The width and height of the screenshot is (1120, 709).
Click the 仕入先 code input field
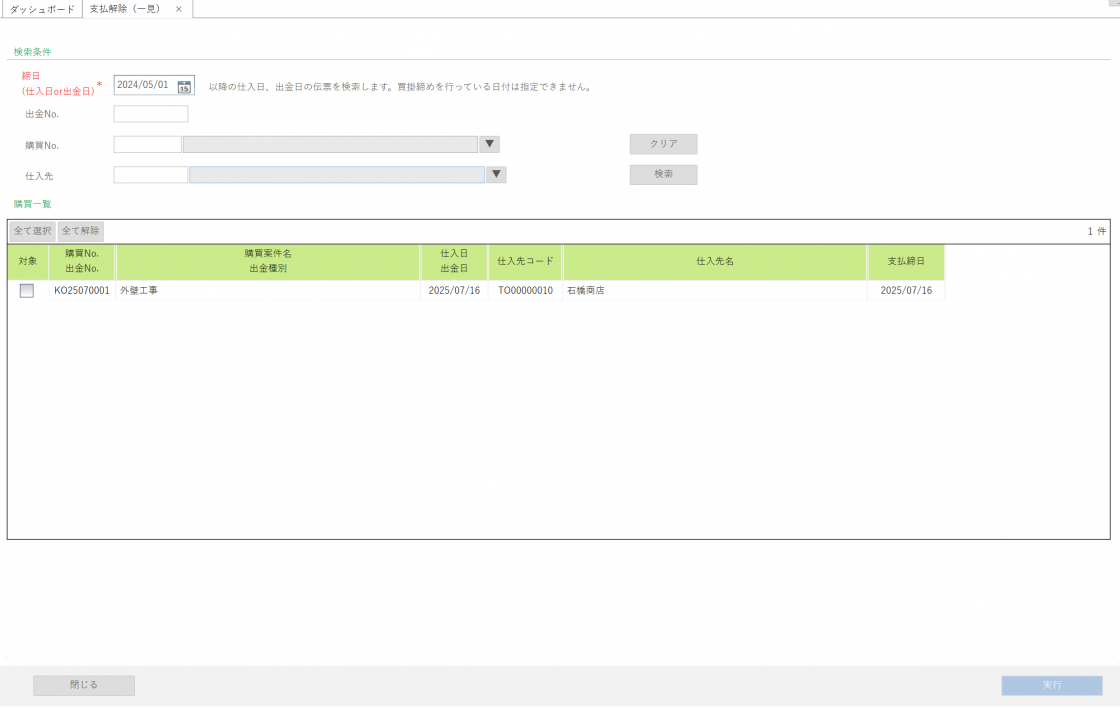click(x=151, y=175)
